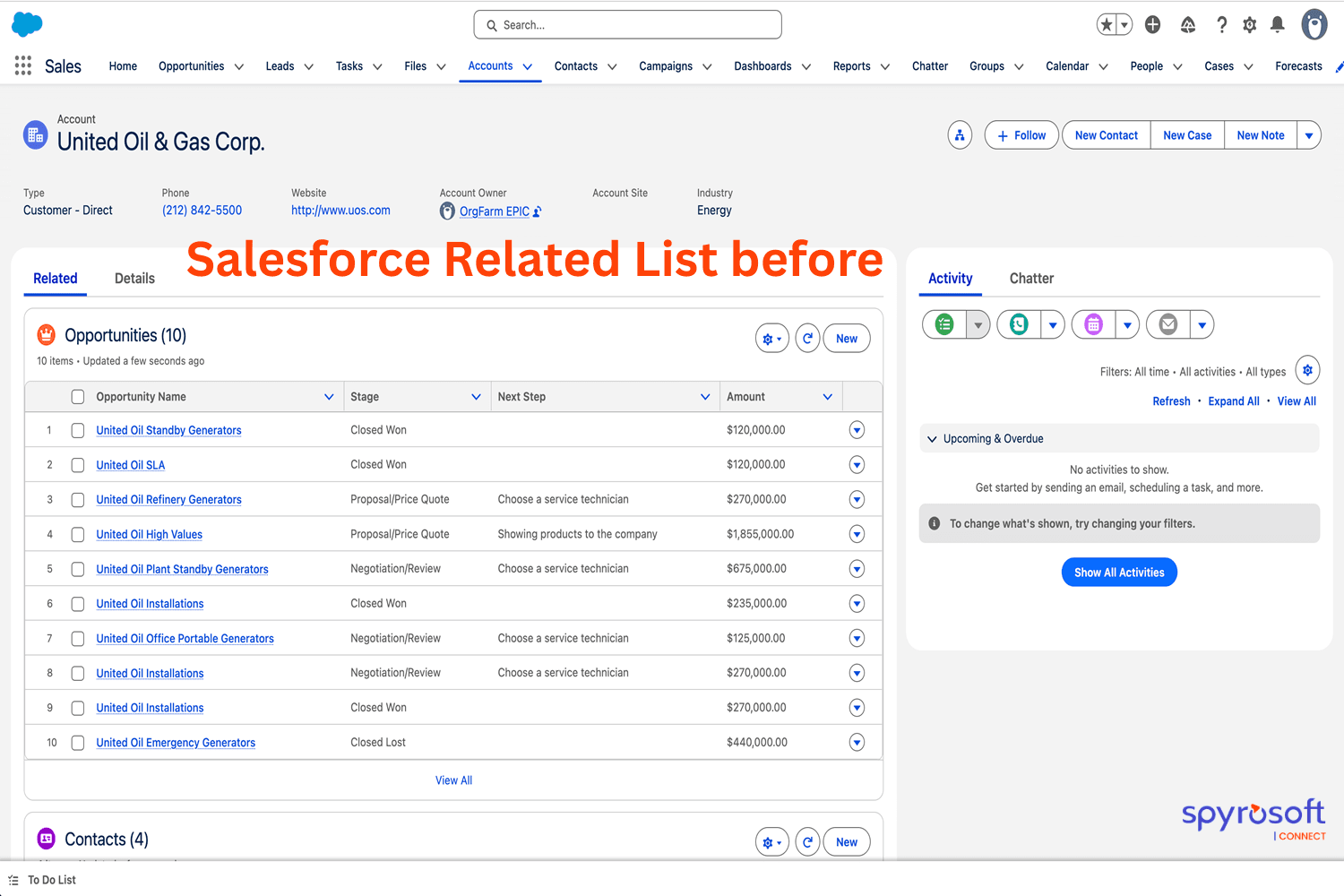Click the New Task activity icon
Image resolution: width=1344 pixels, height=896 pixels.
944,324
